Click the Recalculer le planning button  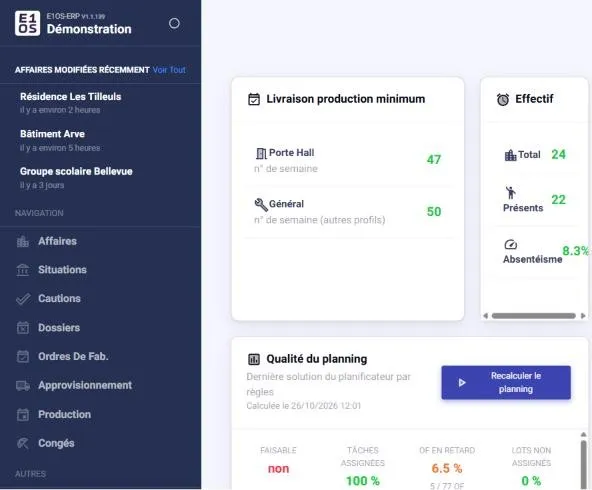[506, 382]
